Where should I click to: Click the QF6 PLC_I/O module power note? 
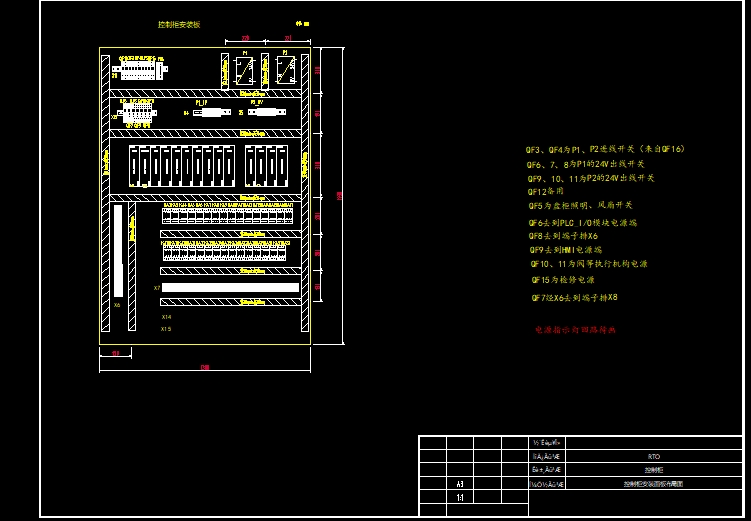click(x=583, y=223)
